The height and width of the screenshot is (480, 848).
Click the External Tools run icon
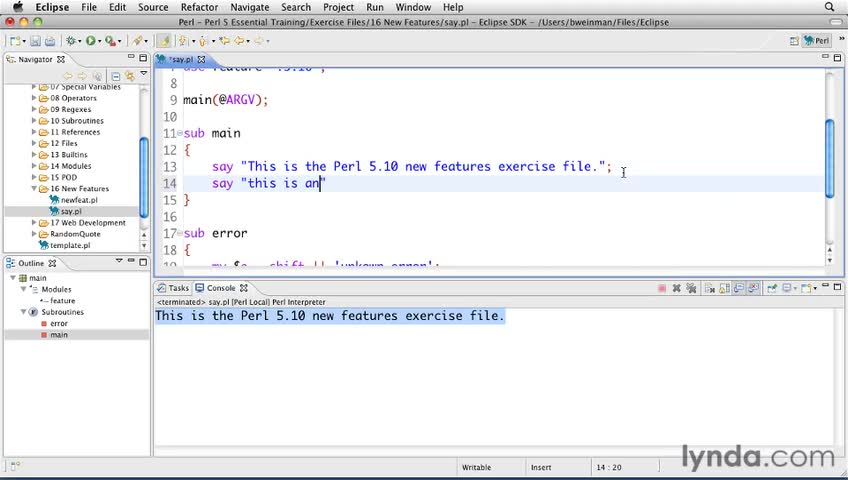[110, 41]
